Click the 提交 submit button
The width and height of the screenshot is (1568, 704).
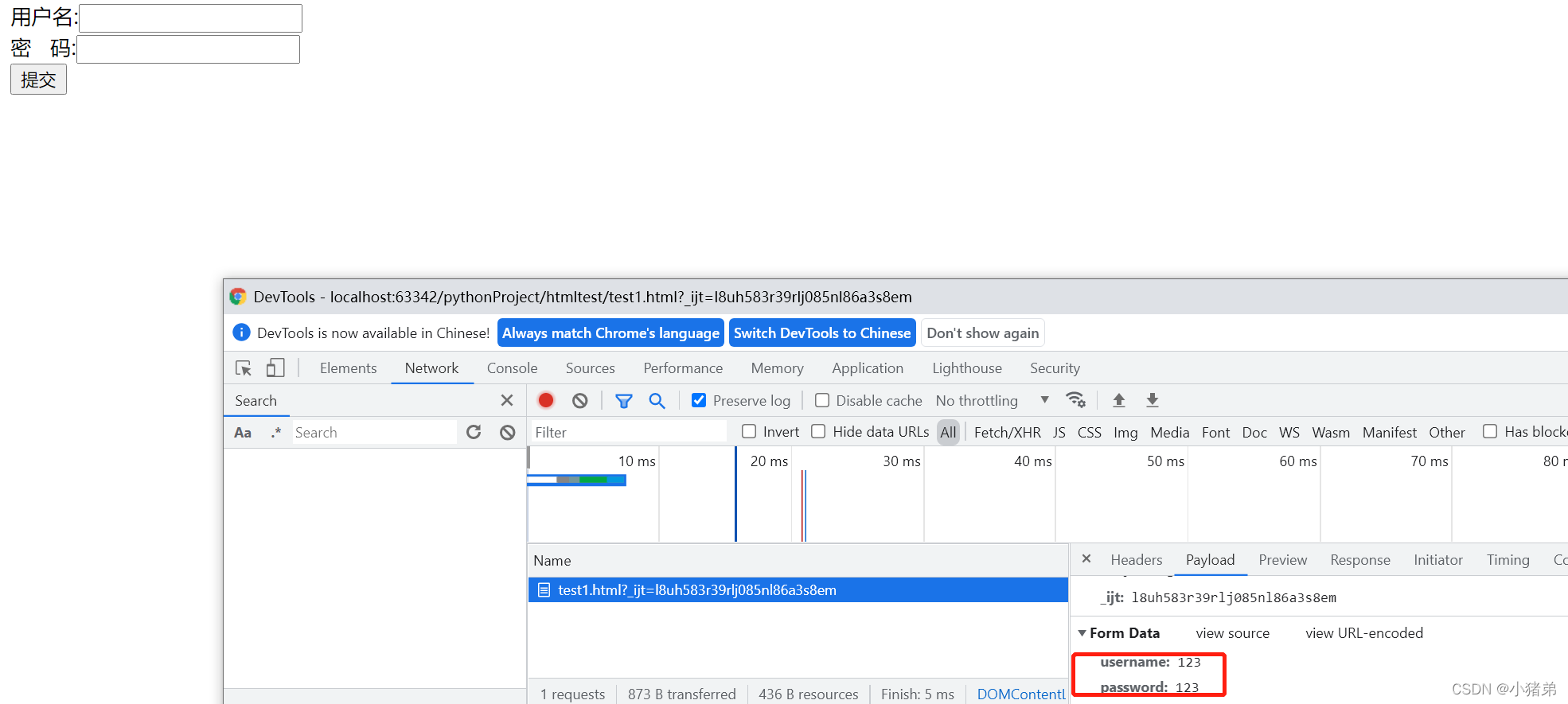38,80
